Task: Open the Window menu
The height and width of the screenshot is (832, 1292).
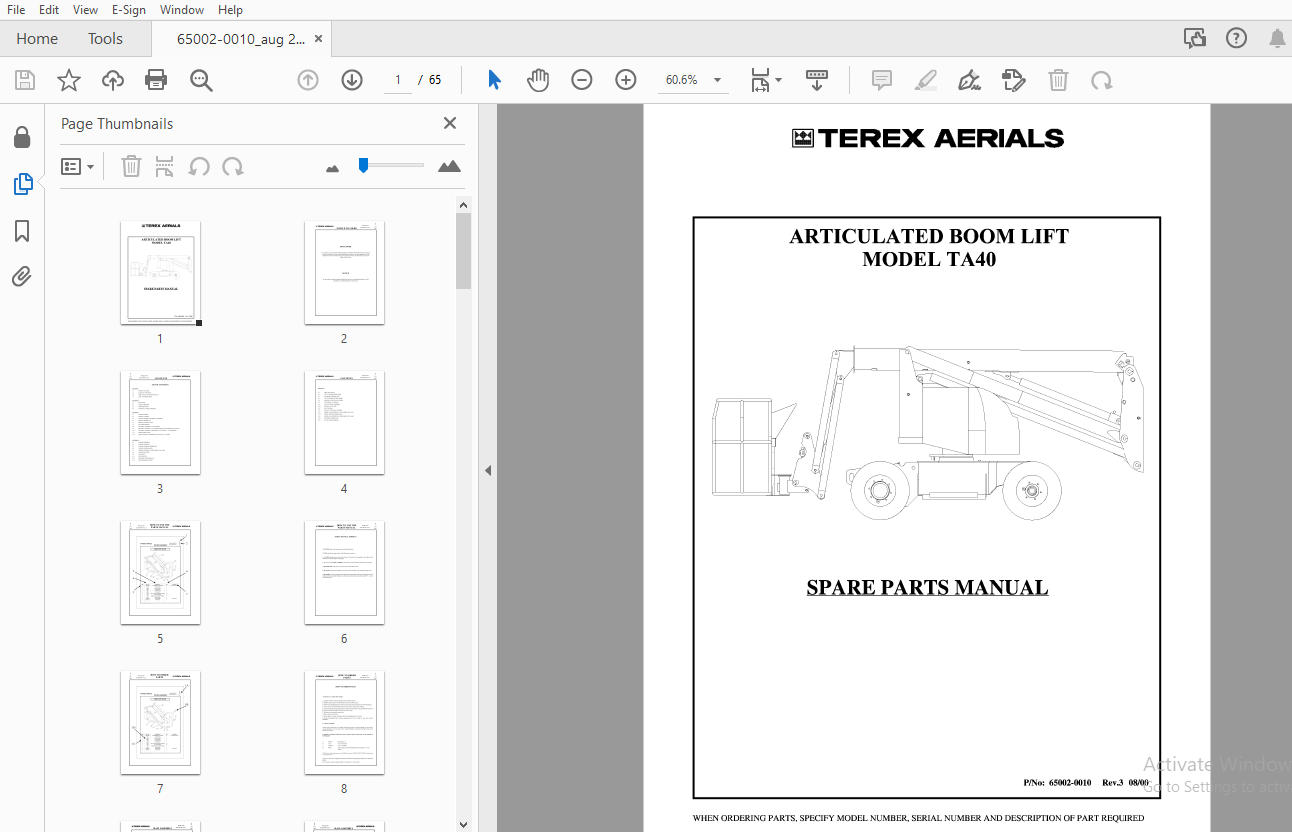Action: point(182,9)
